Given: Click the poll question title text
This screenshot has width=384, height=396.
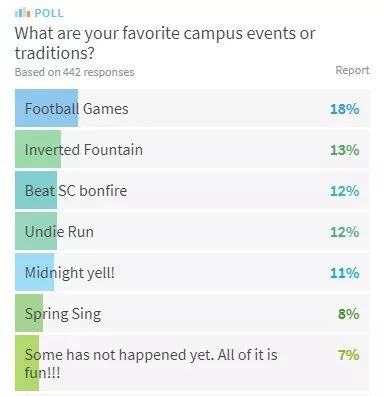Looking at the screenshot, I should point(165,43).
